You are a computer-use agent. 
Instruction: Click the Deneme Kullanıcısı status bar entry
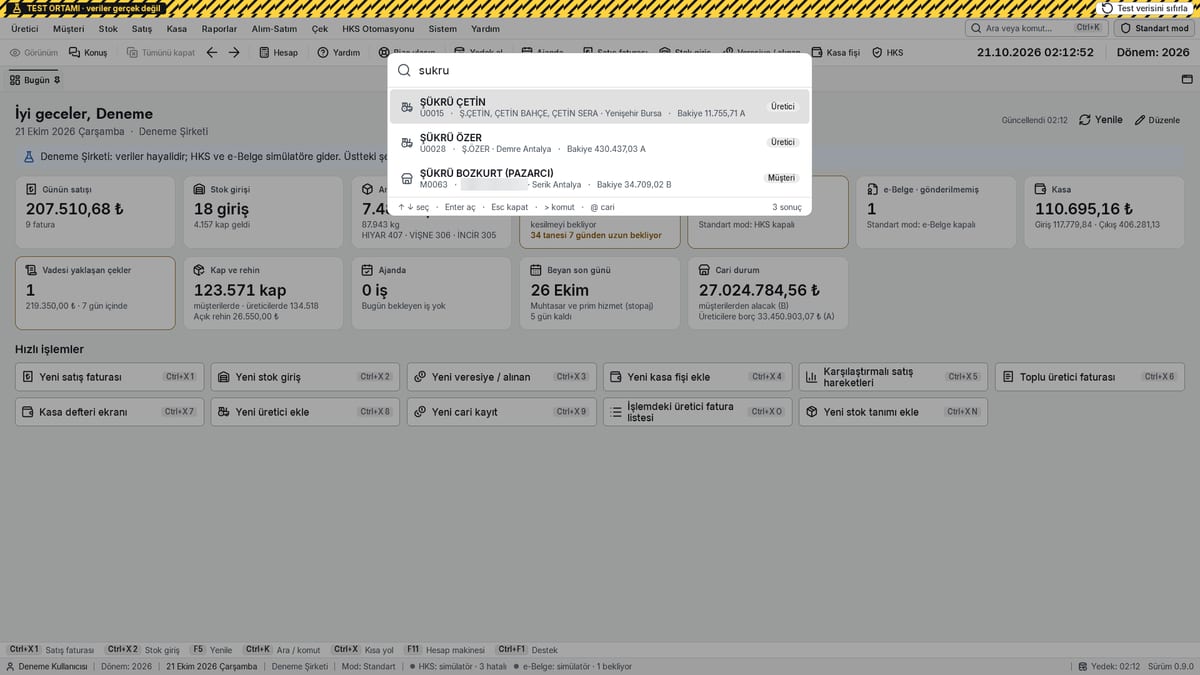coord(49,666)
